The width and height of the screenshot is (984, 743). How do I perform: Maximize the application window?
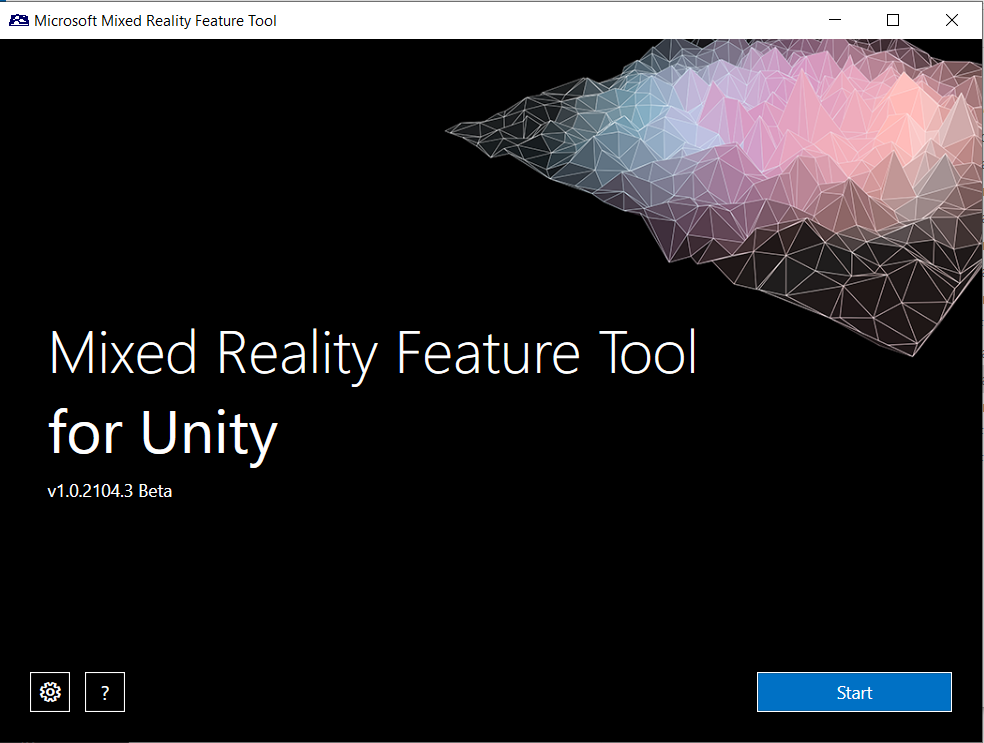click(x=893, y=19)
